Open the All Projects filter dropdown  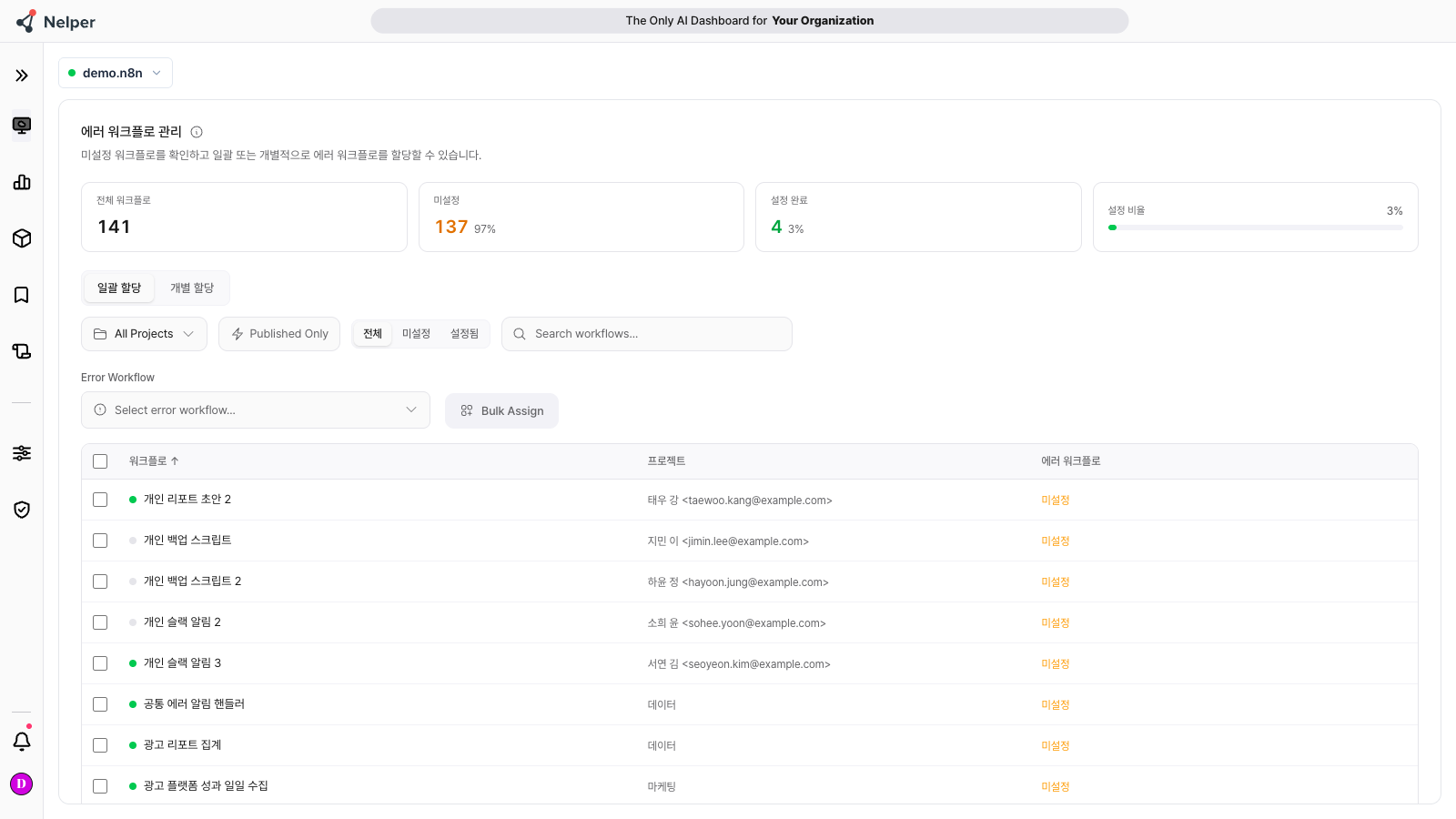[144, 334]
